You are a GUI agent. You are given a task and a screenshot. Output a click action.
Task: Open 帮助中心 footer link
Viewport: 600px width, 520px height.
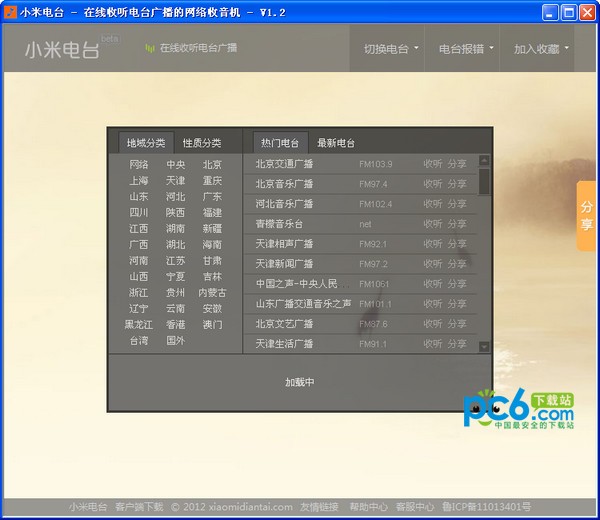tap(368, 507)
